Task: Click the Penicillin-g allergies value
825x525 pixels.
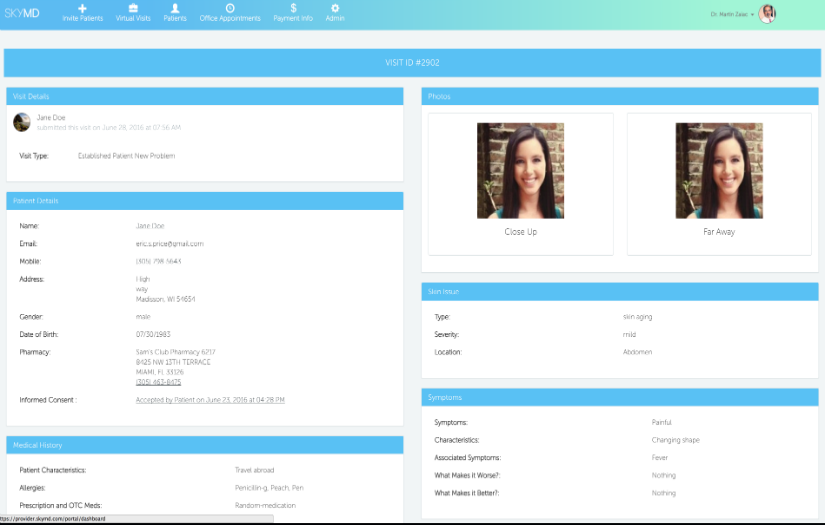Action: coord(269,488)
